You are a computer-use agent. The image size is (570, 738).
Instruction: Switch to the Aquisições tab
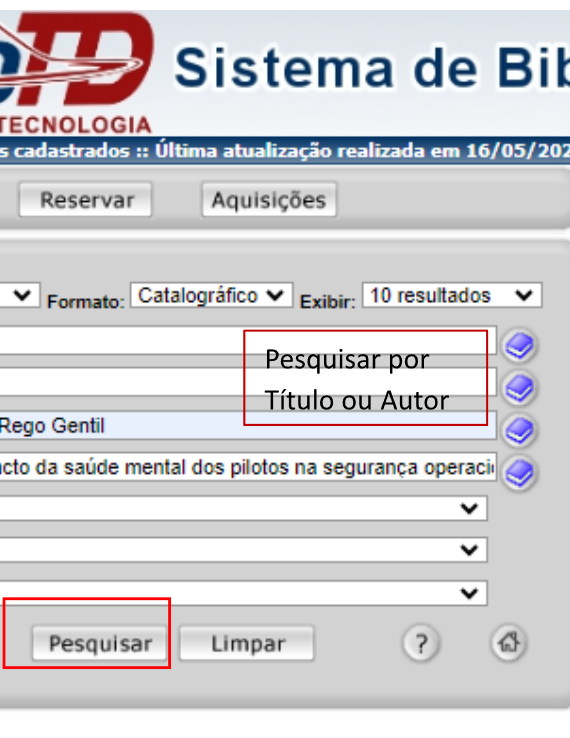coord(269,200)
